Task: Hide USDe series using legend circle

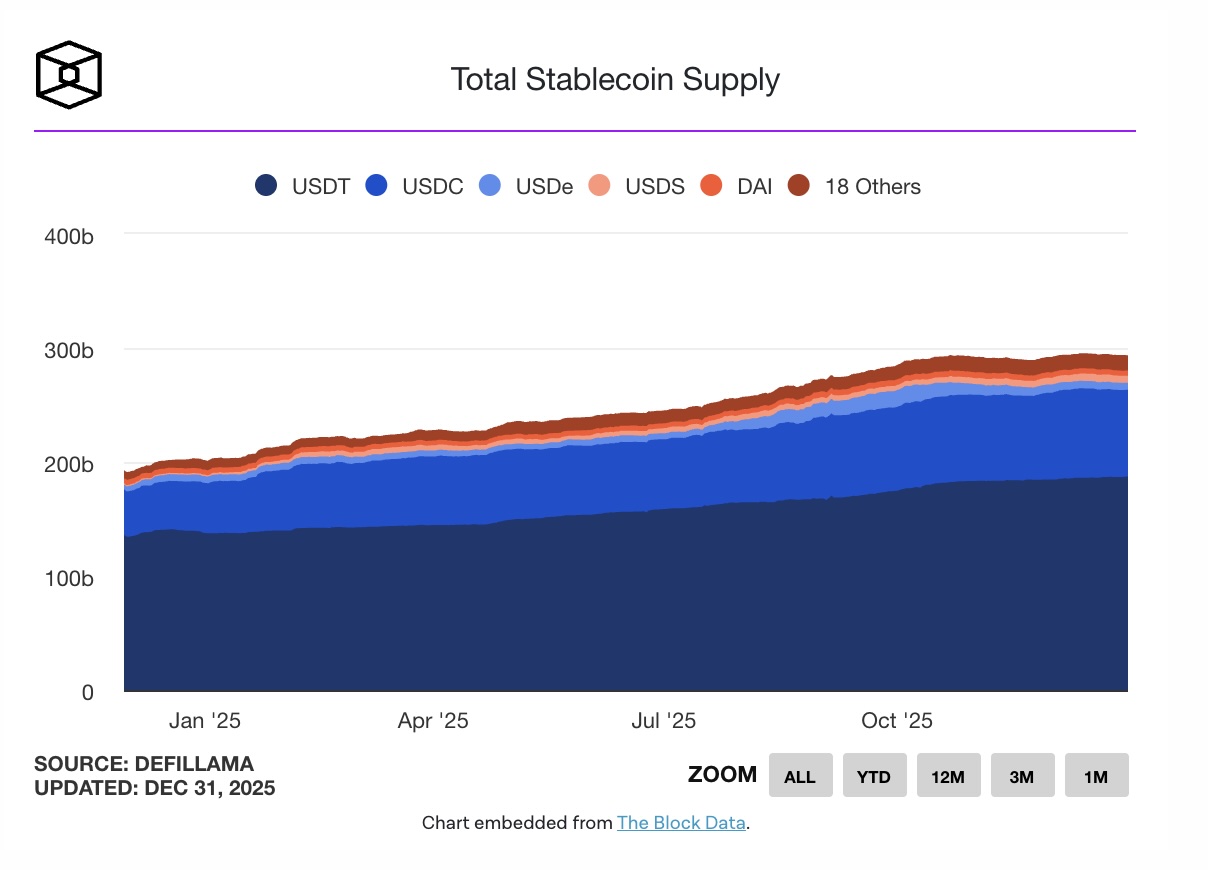Action: click(490, 186)
